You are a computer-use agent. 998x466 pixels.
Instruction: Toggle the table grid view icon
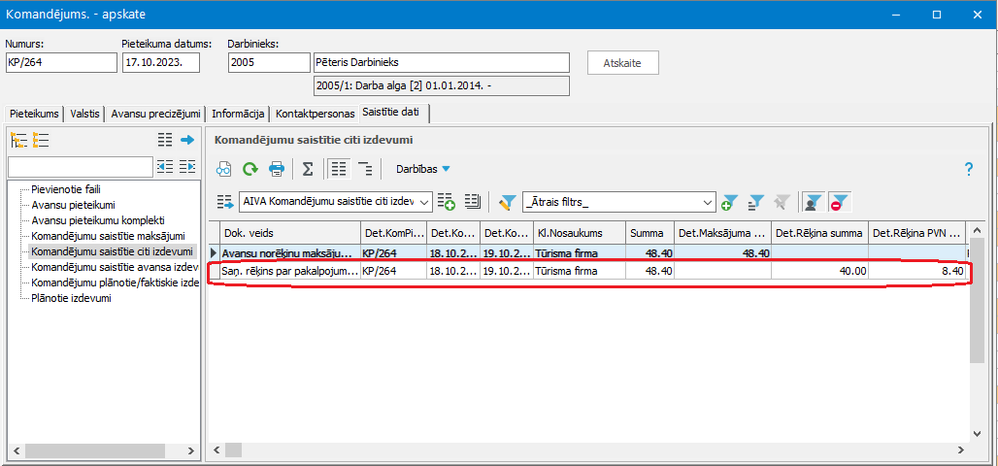[x=340, y=169]
